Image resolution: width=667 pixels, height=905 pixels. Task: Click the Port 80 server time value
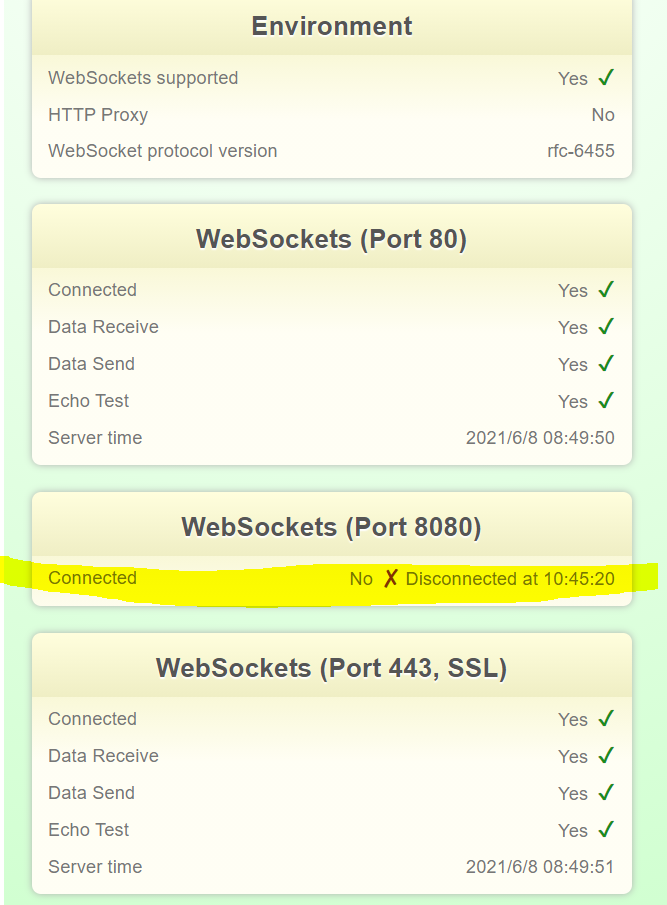[540, 438]
